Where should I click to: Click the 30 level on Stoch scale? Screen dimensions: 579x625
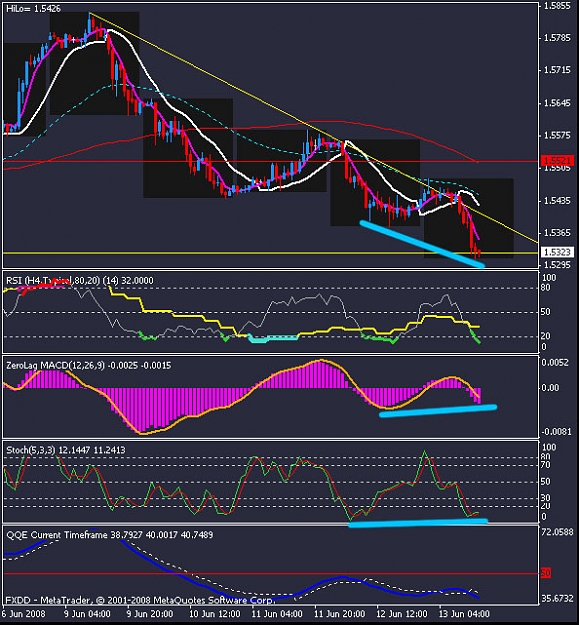tap(546, 497)
